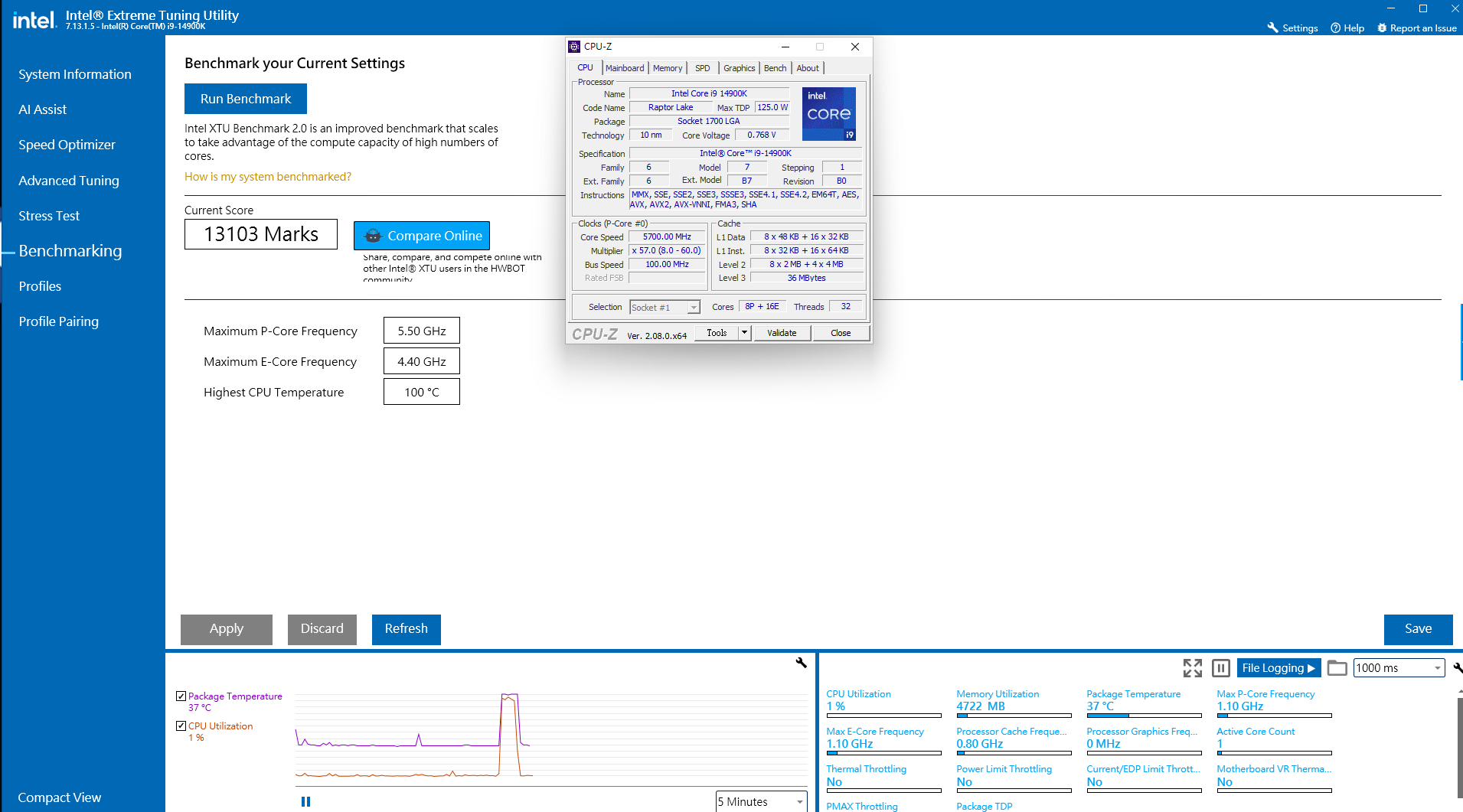
Task: Start File Logging
Action: tap(1278, 668)
